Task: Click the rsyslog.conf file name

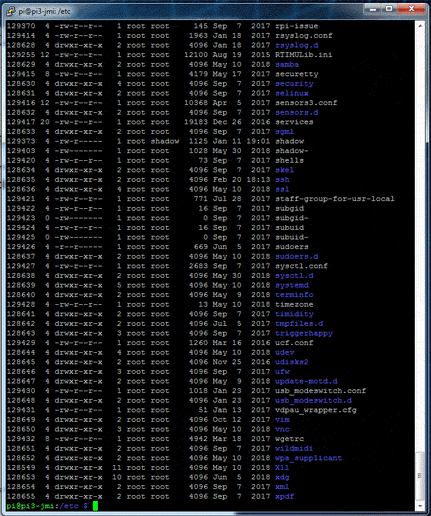Action: pos(304,36)
